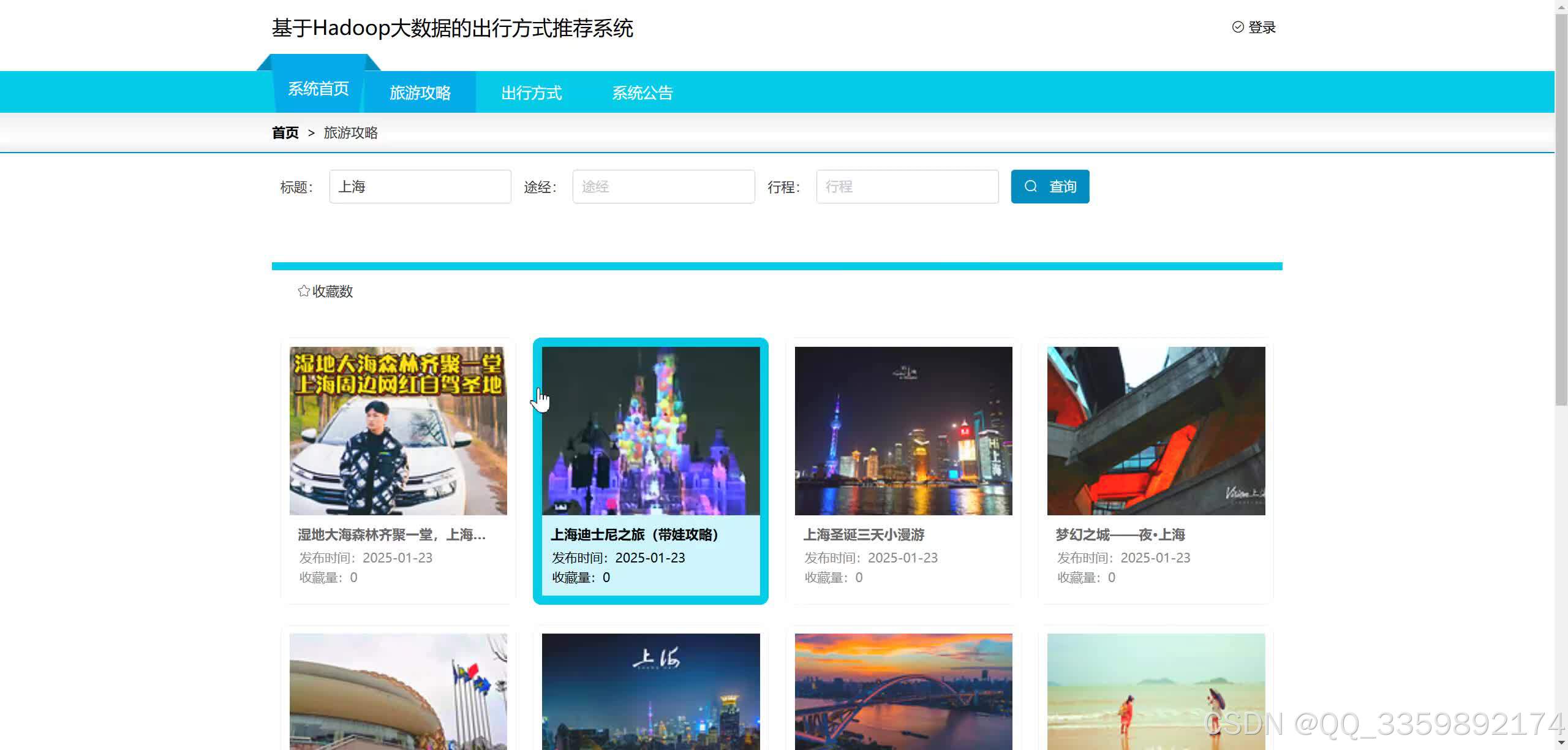Click the scrollbar up arrow
The height and width of the screenshot is (750, 1568).
pos(1561,6)
